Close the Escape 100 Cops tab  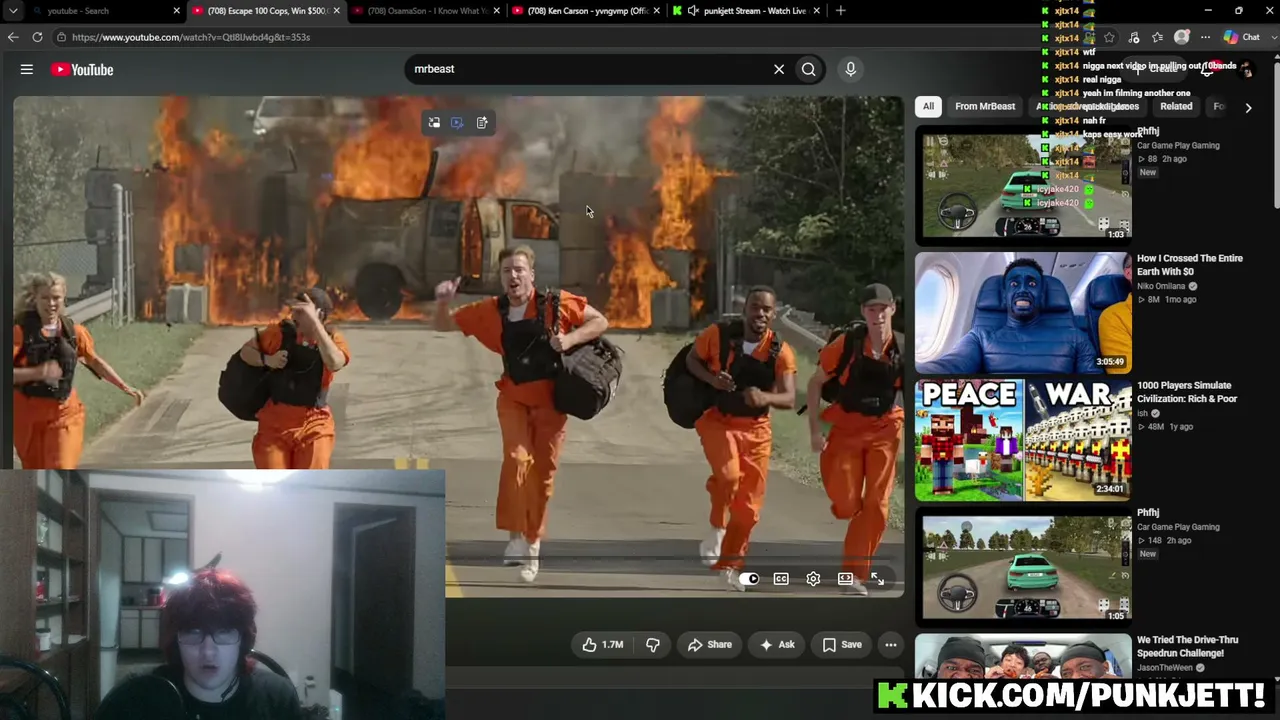coord(337,11)
